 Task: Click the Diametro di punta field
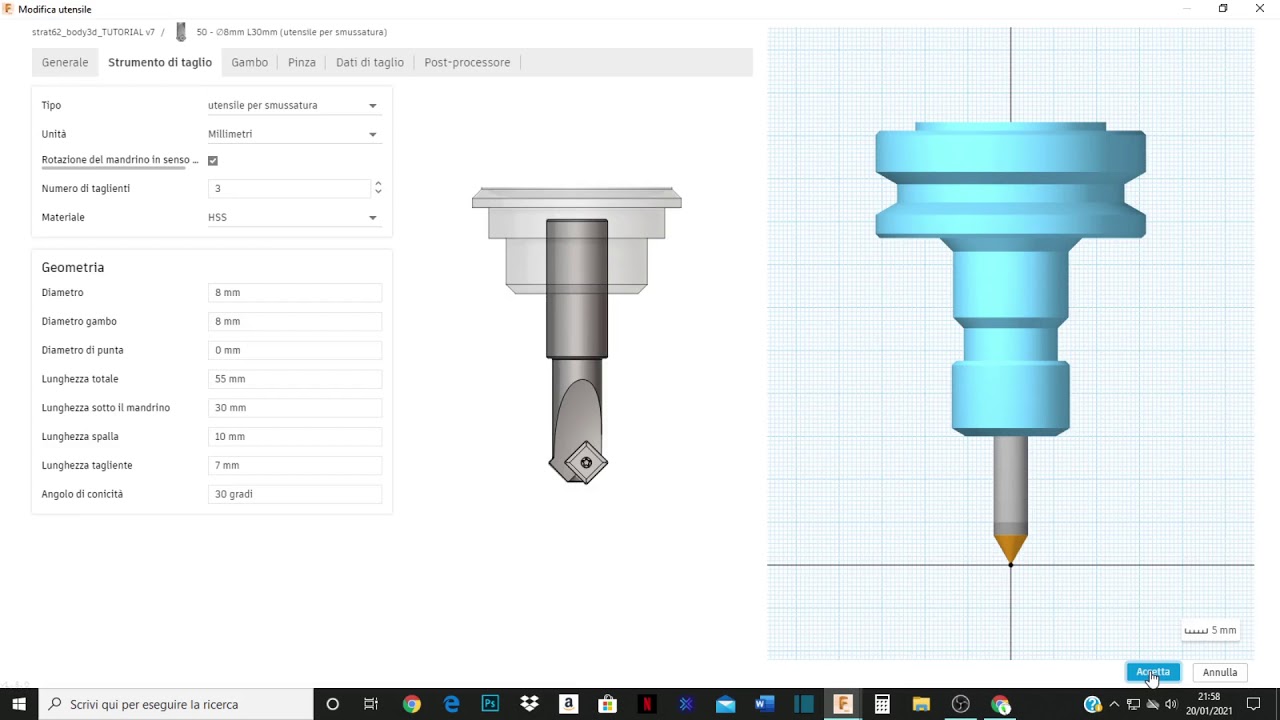[x=296, y=350]
